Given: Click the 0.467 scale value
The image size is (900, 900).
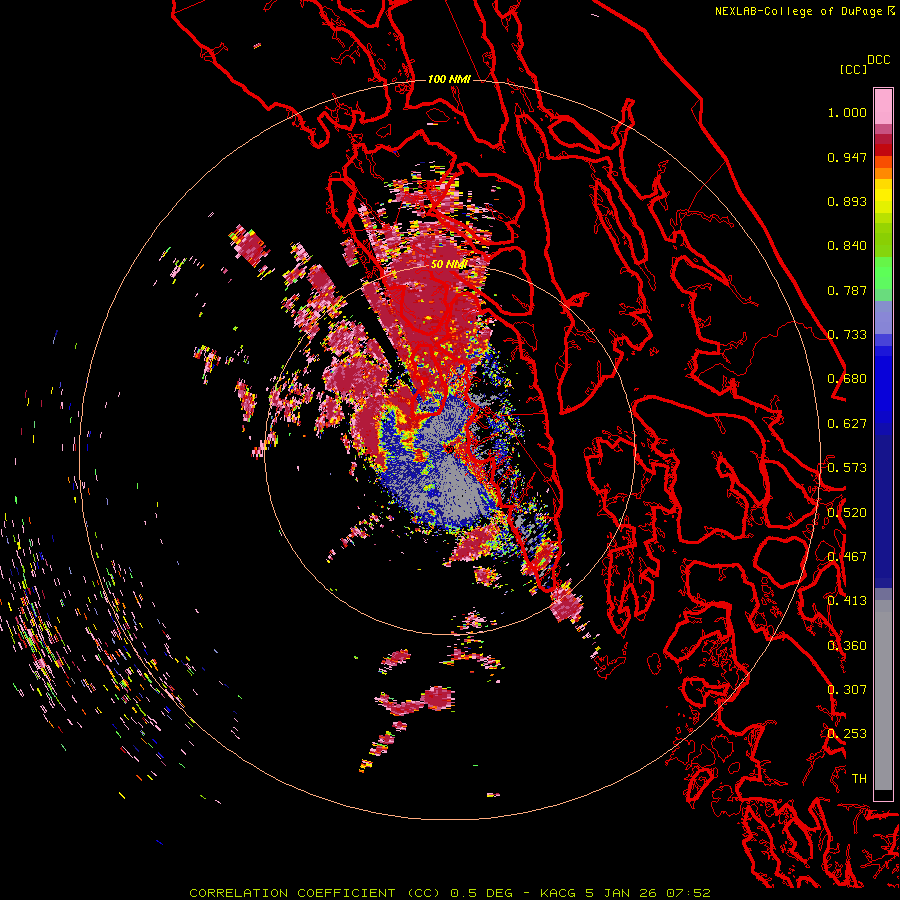Looking at the screenshot, I should tap(847, 557).
